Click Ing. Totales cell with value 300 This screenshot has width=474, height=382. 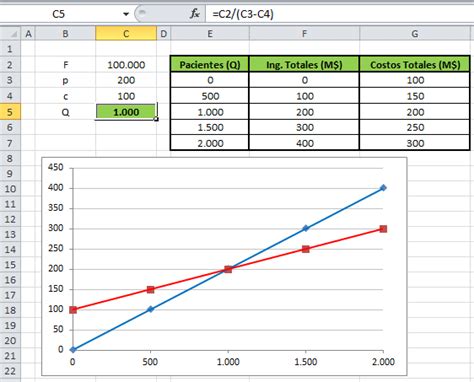point(304,128)
